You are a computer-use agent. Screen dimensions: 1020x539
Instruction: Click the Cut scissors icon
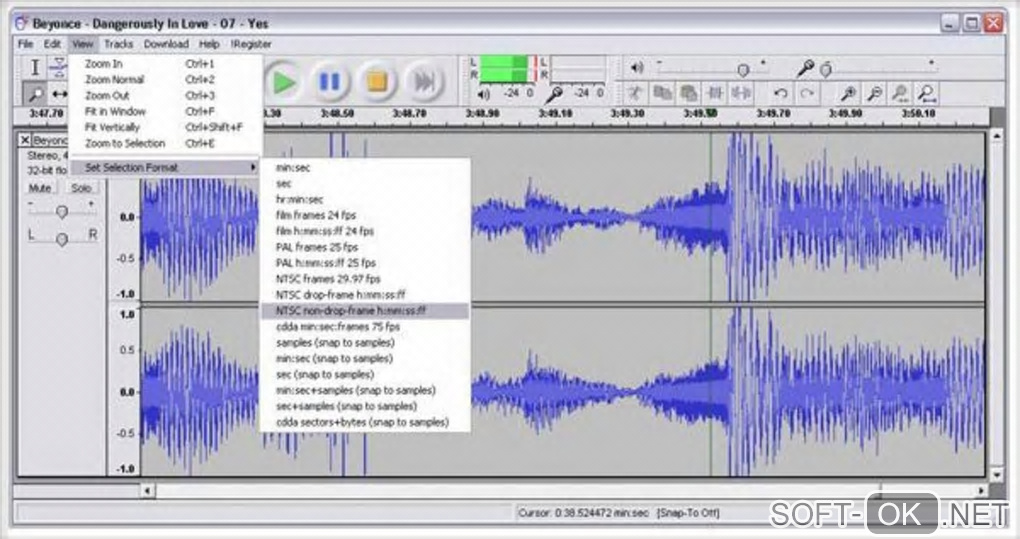pos(634,94)
